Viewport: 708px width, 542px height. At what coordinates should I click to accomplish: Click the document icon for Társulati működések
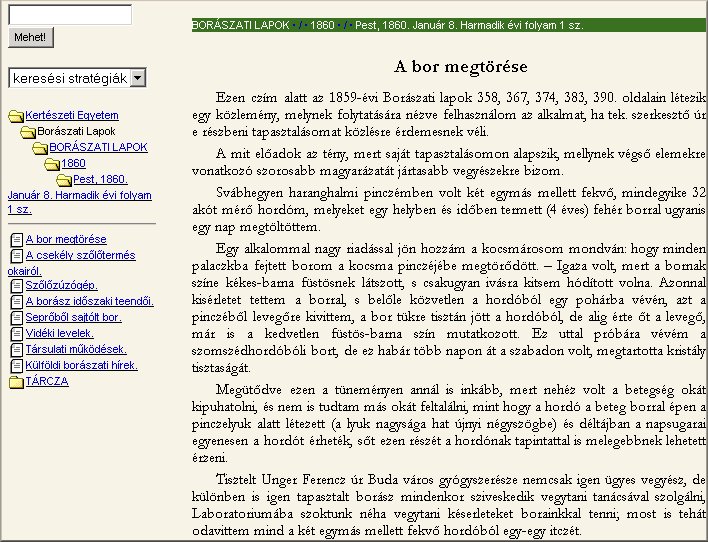(17, 350)
